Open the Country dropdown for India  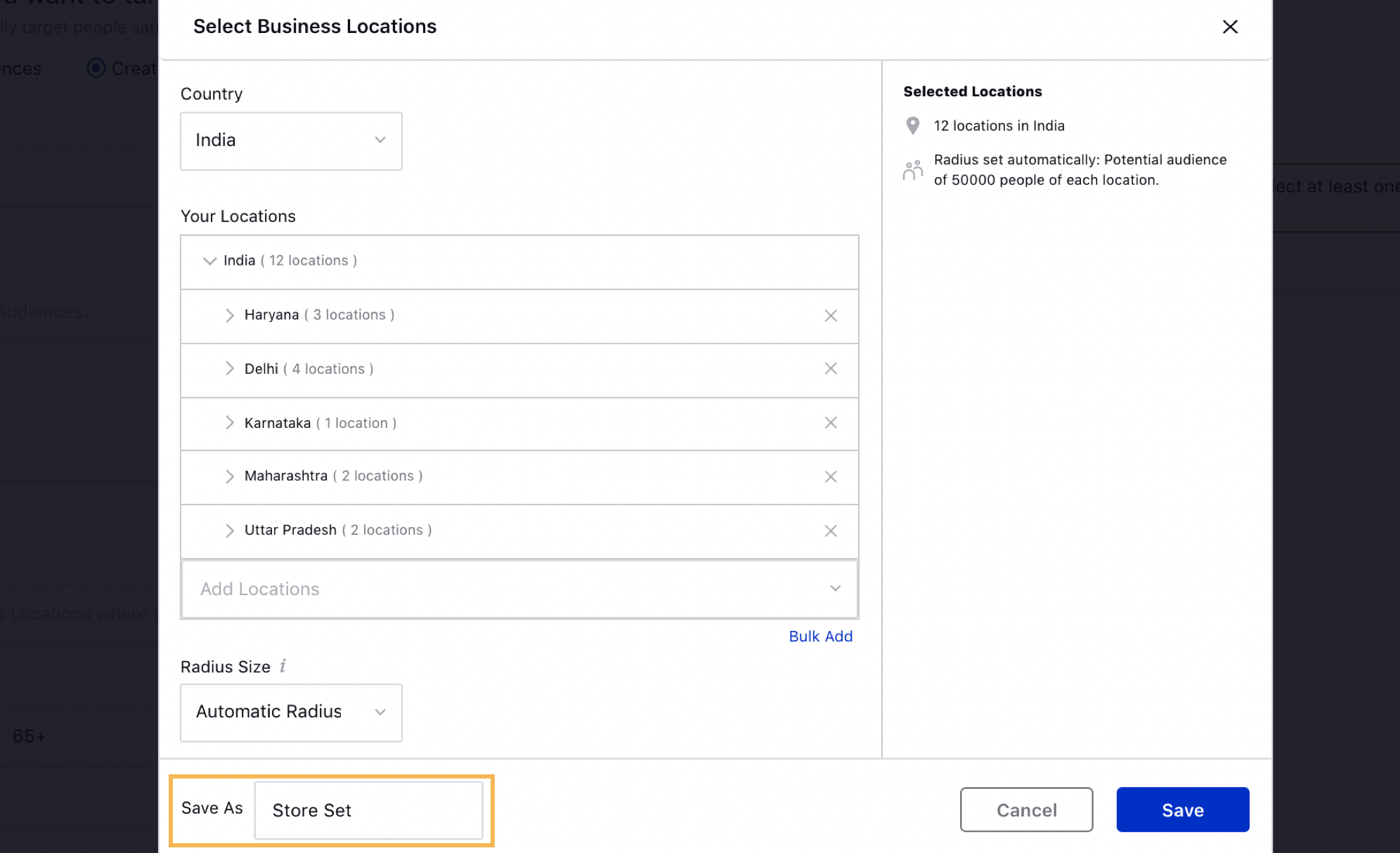(290, 140)
